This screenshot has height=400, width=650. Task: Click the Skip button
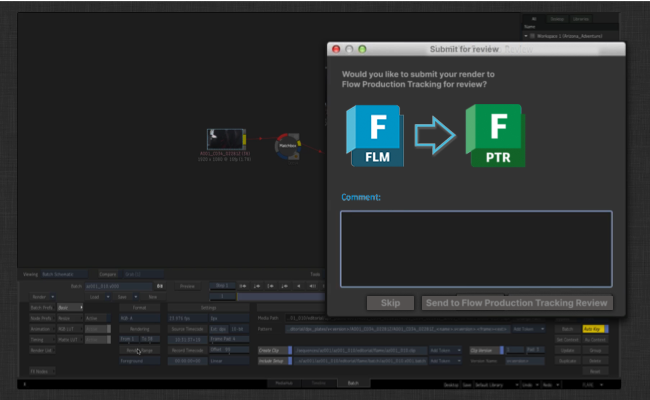pyautogui.click(x=390, y=303)
